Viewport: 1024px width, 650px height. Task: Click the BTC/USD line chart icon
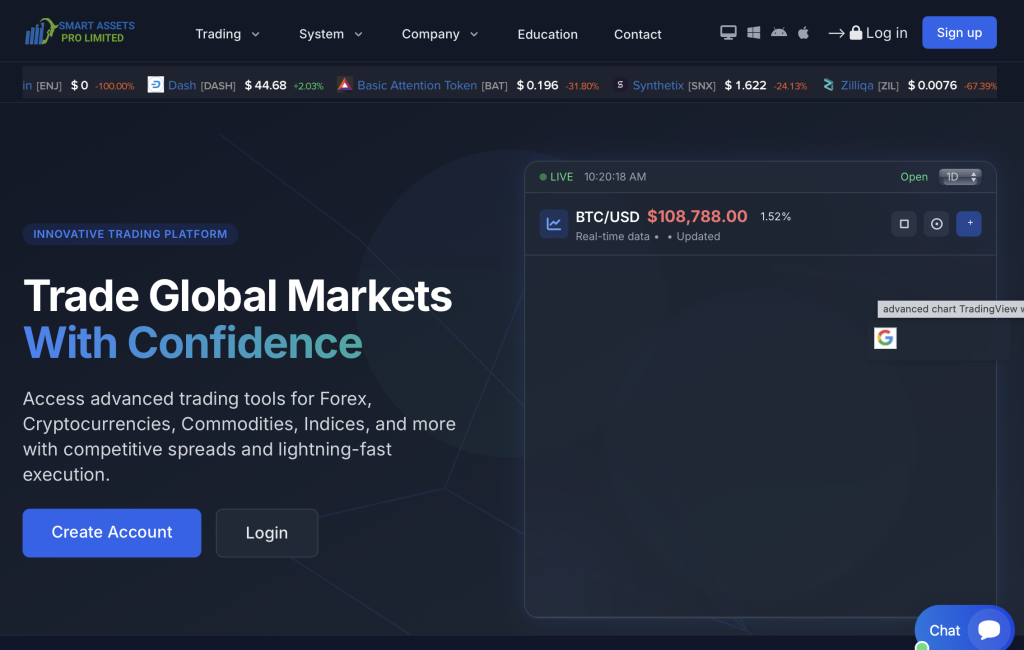(554, 224)
